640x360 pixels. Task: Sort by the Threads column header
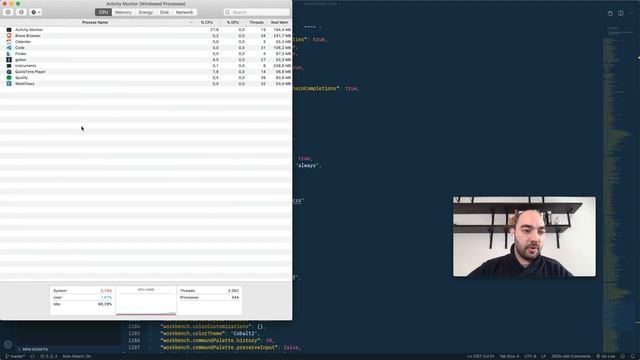click(256, 22)
